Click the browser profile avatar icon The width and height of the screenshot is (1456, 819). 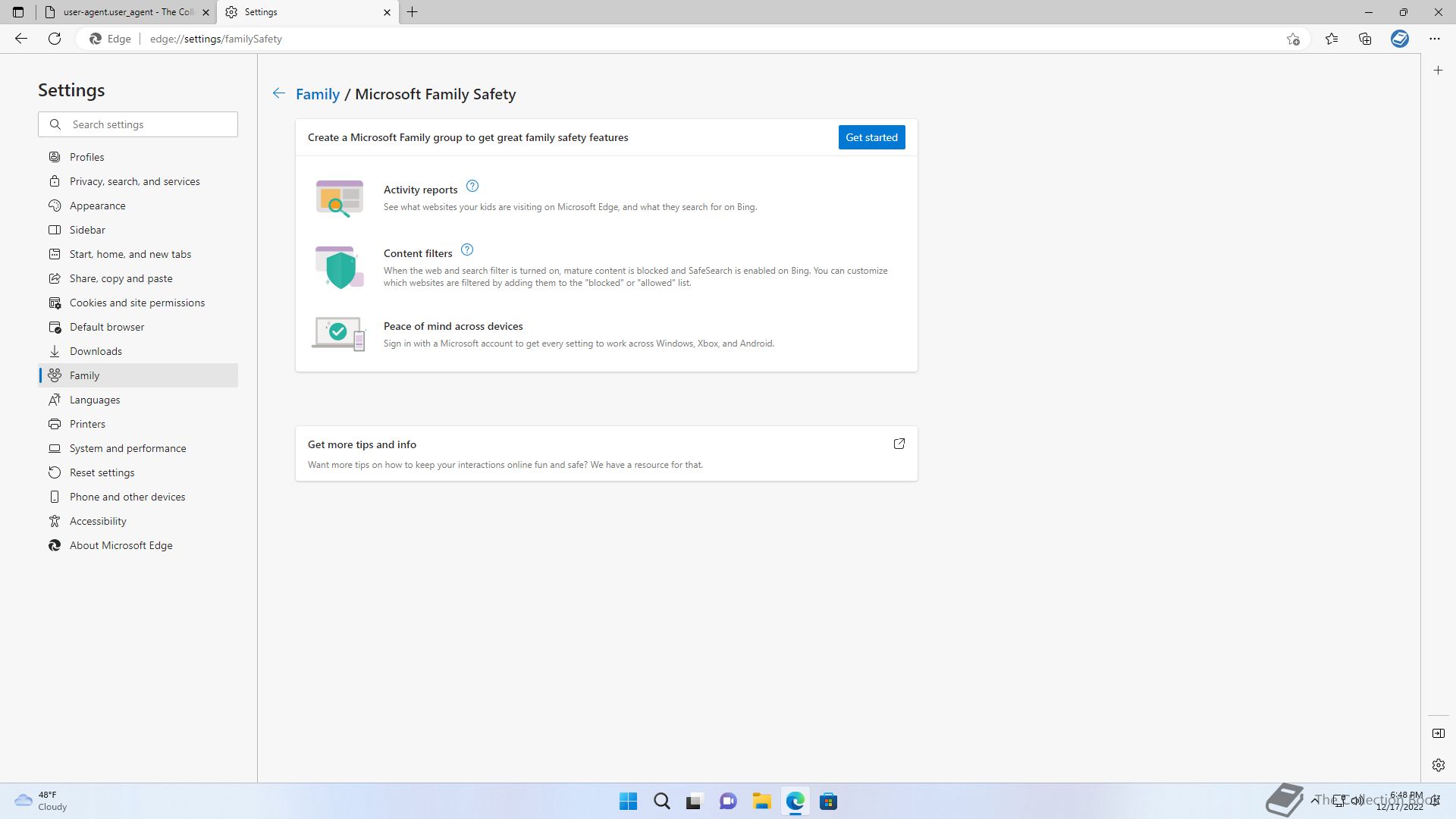[x=1400, y=39]
